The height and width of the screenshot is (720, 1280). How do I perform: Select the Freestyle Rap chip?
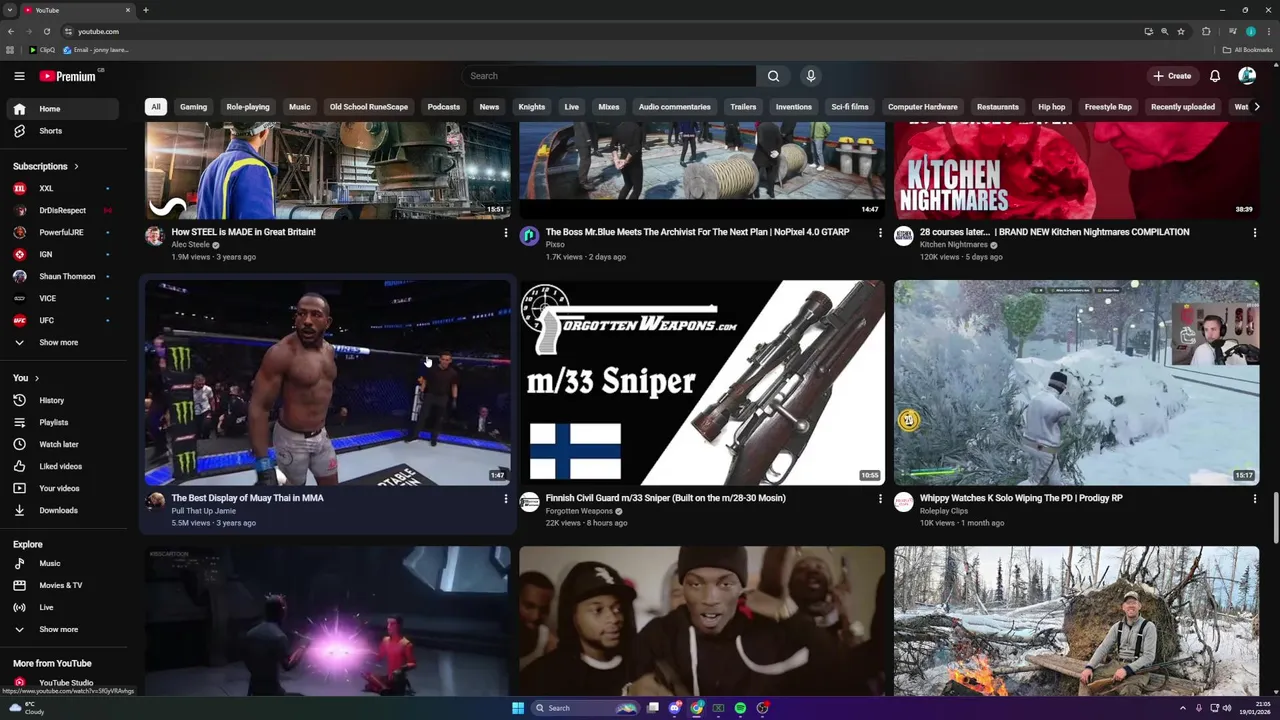point(1108,107)
